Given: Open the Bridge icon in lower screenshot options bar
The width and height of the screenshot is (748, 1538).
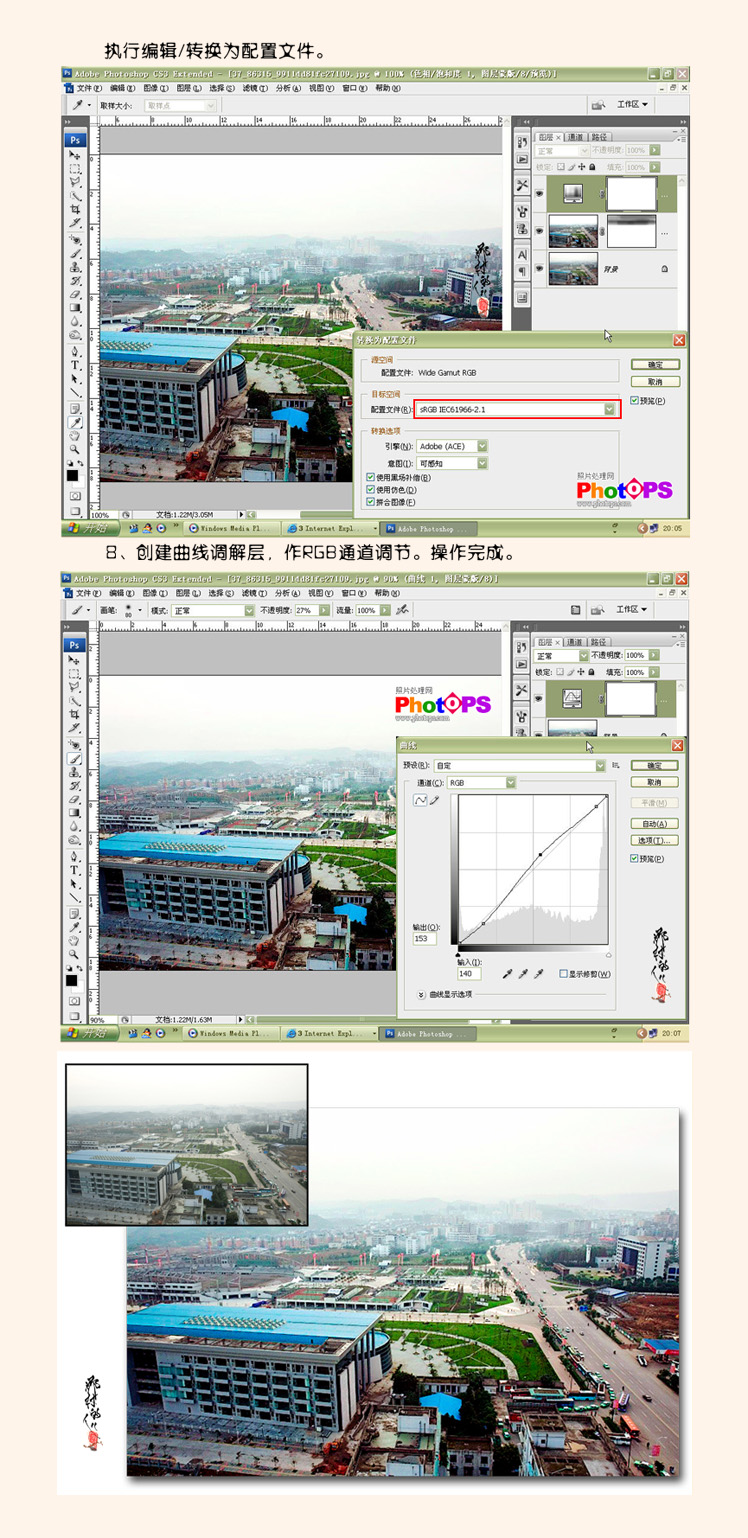Looking at the screenshot, I should click(x=598, y=610).
